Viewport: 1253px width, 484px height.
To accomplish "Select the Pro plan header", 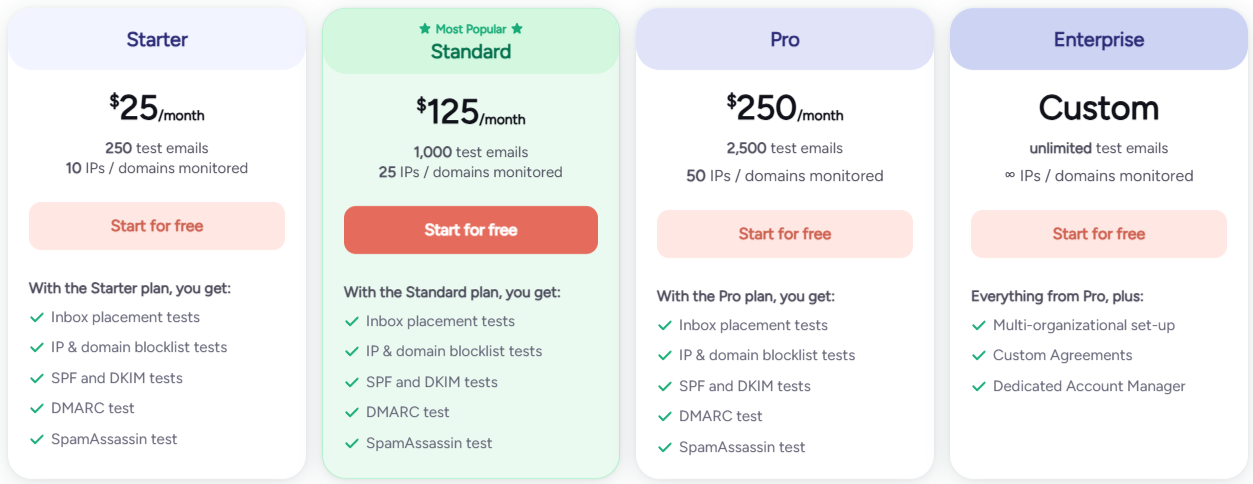I will 785,40.
